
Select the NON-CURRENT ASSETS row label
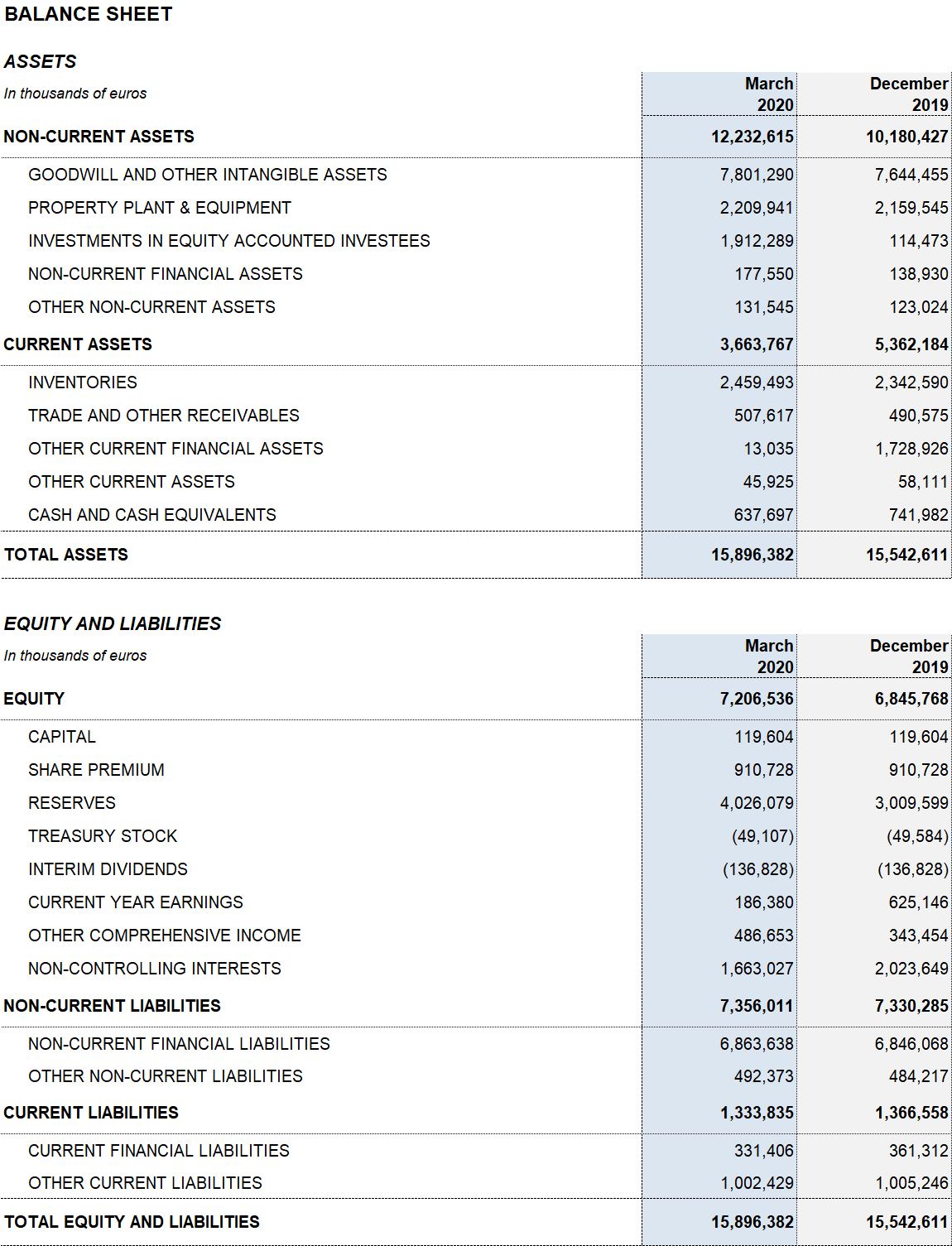pyautogui.click(x=99, y=137)
